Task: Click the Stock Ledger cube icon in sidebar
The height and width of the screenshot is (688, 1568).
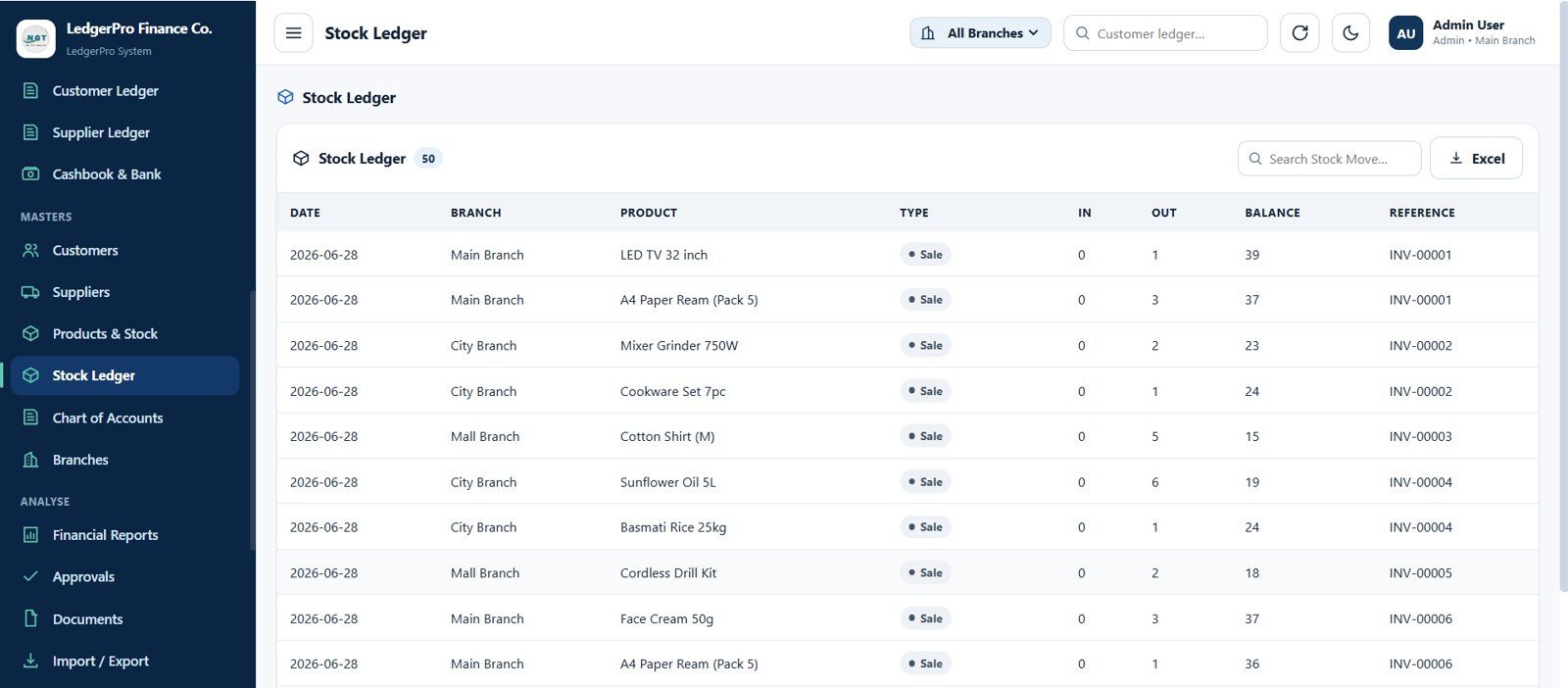Action: point(31,375)
